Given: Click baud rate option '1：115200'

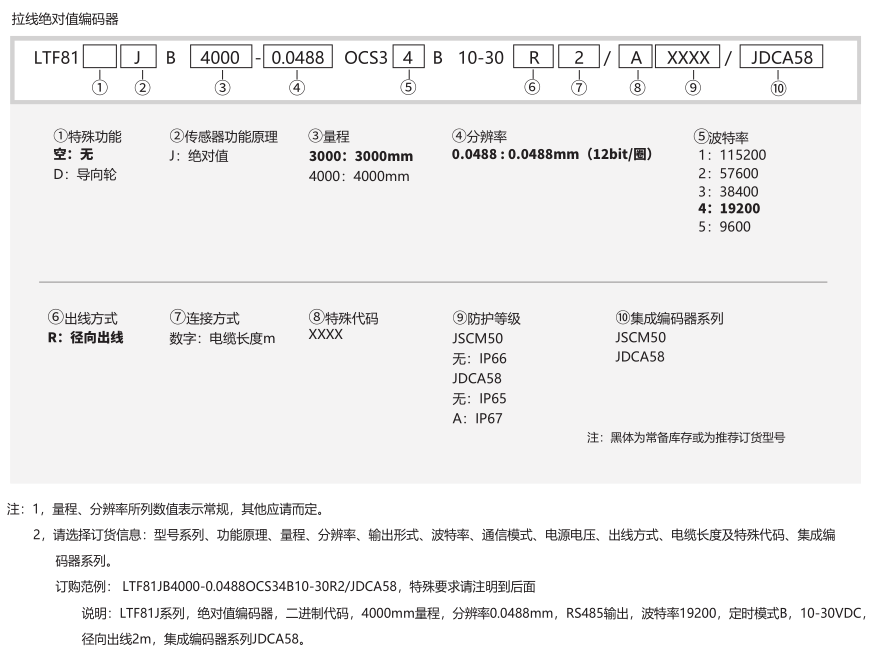Looking at the screenshot, I should (732, 155).
